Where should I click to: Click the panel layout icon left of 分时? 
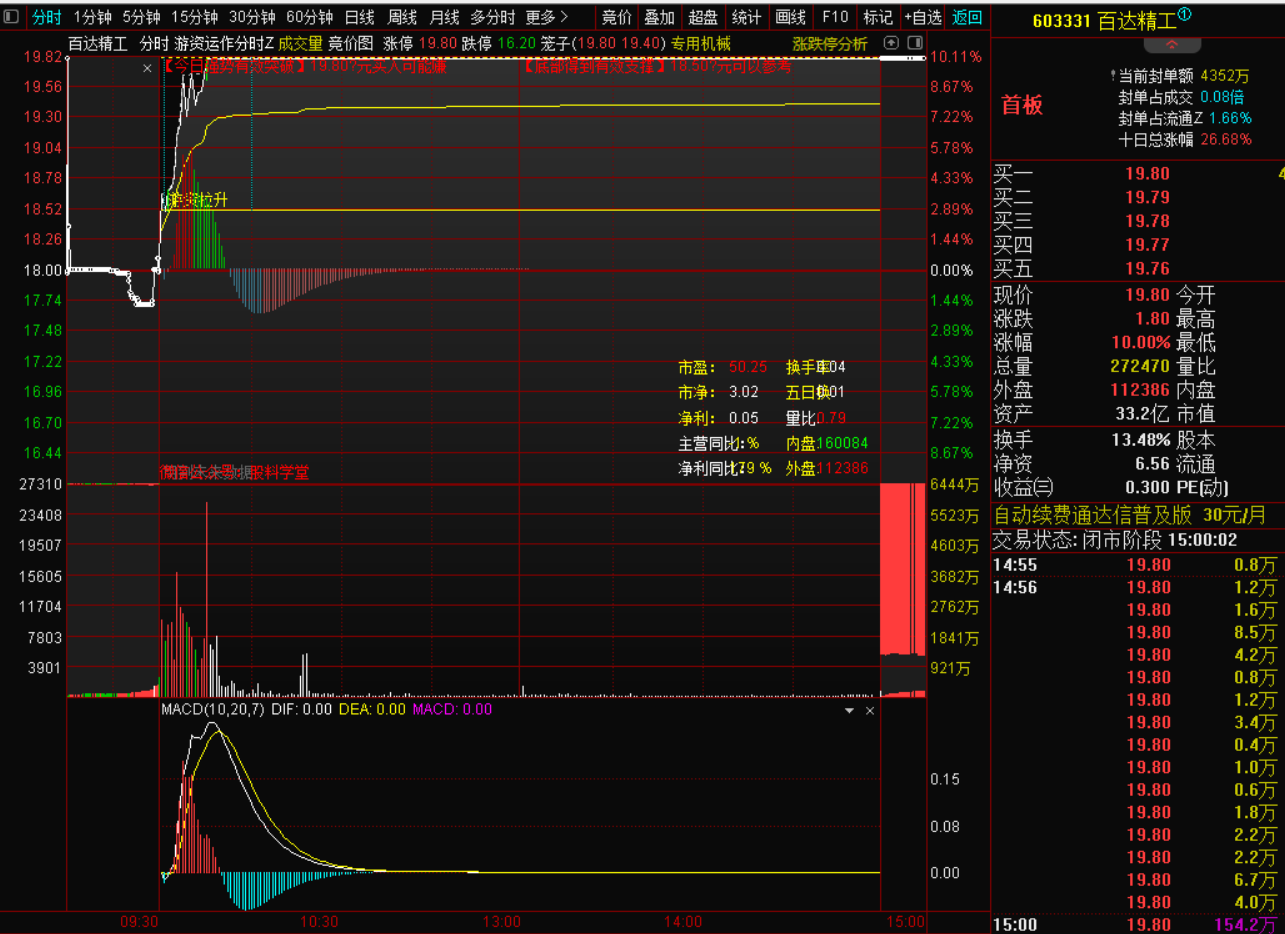click(11, 17)
